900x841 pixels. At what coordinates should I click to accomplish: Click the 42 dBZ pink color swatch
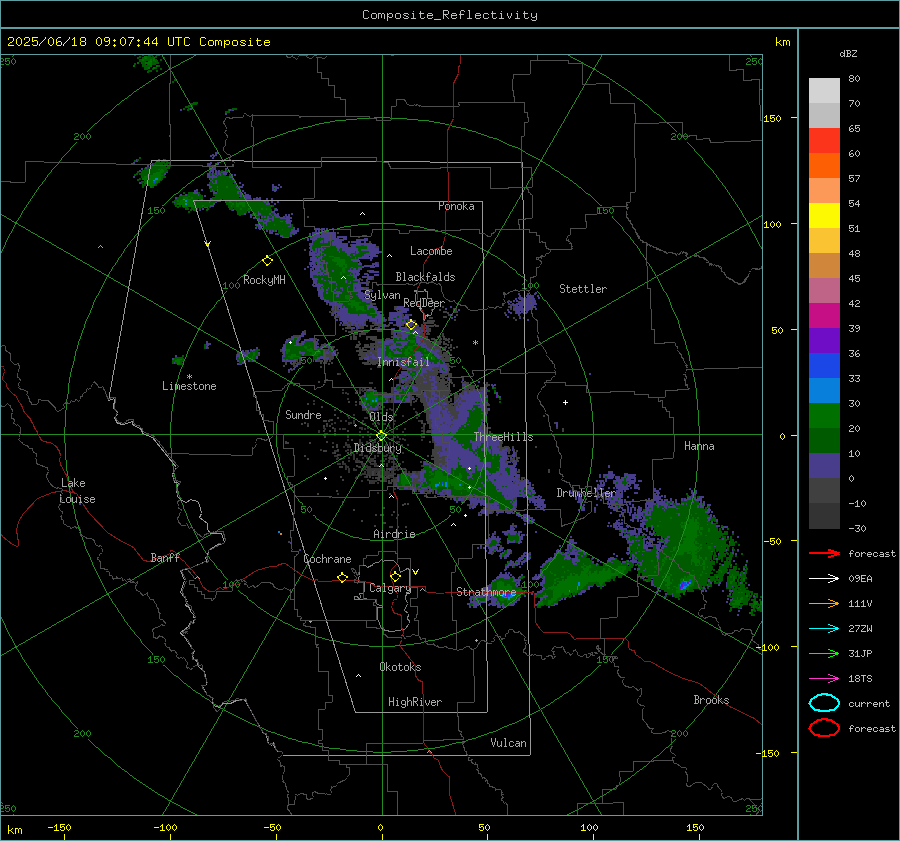click(824, 290)
